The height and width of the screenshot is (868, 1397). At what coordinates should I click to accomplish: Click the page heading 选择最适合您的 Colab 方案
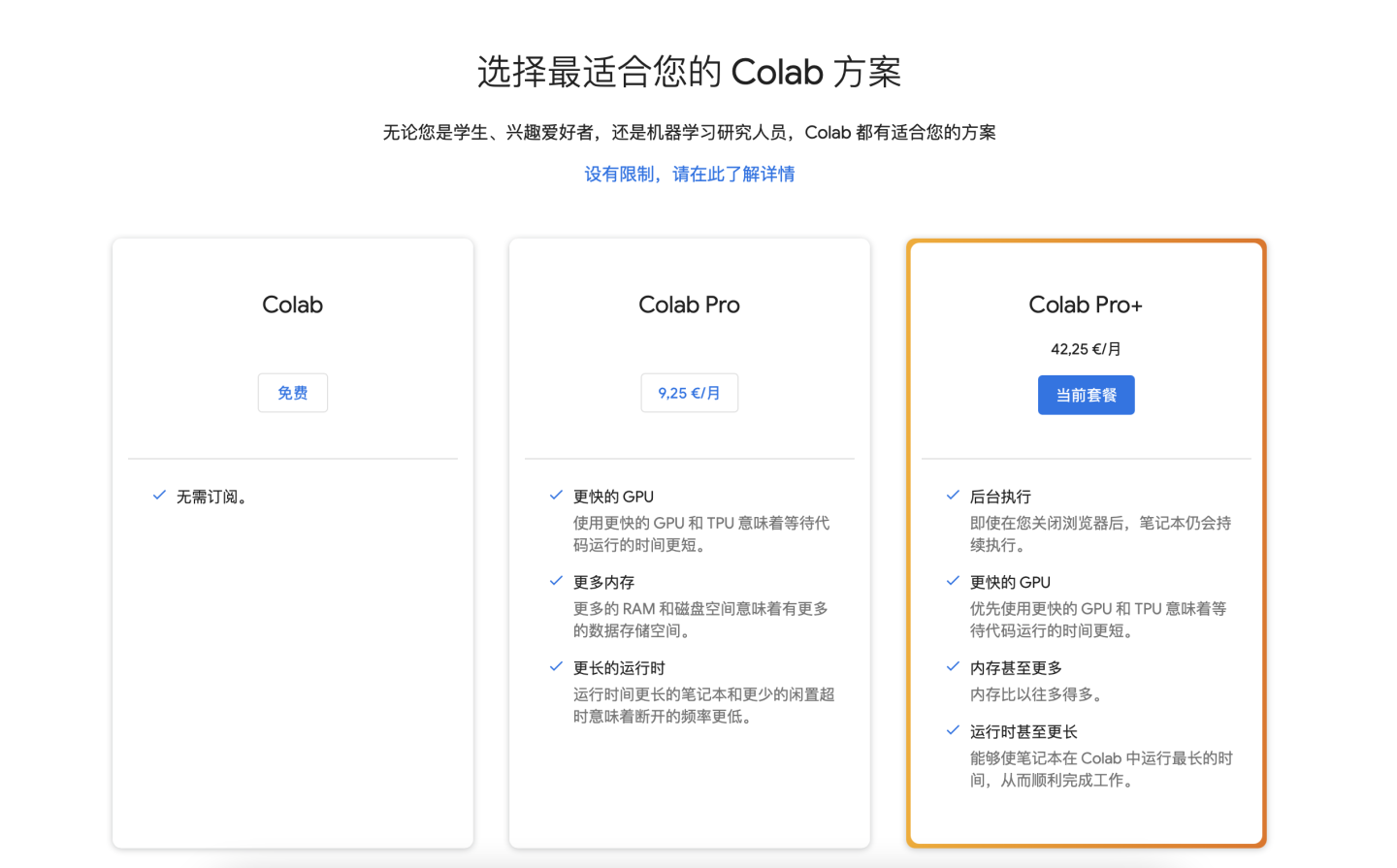pos(689,72)
